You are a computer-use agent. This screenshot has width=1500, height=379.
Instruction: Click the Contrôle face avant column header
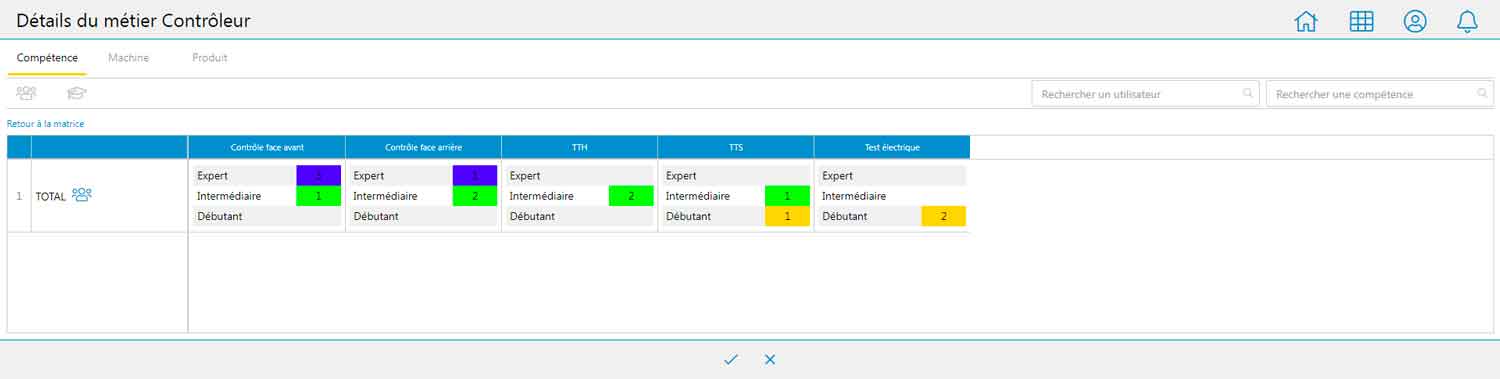coord(267,147)
